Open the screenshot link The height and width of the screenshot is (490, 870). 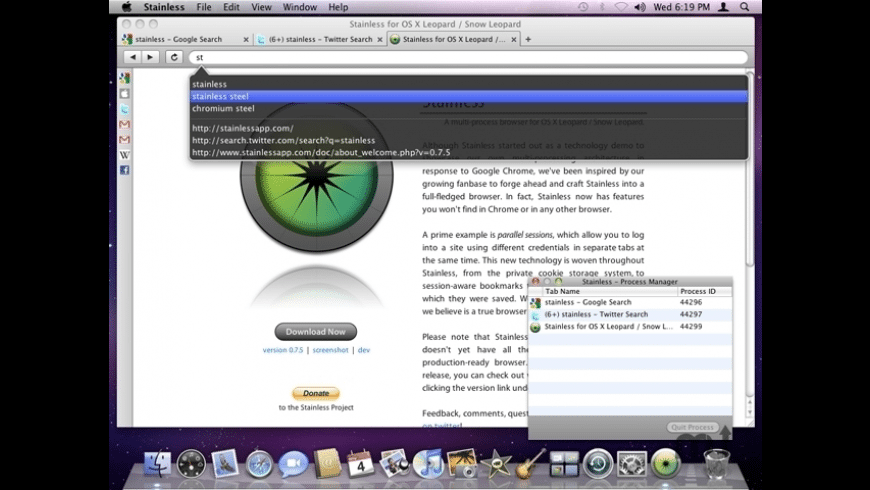331,350
